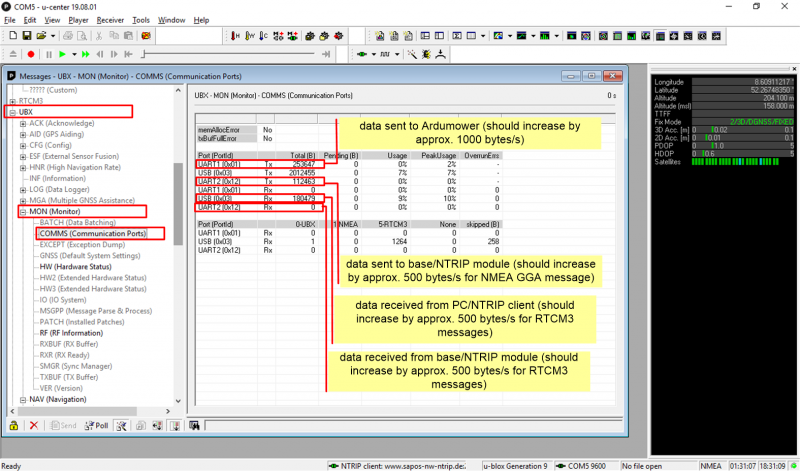Viewport: 800px width, 471px height.
Task: Select RF (RF Information) message
Action: coord(71,333)
